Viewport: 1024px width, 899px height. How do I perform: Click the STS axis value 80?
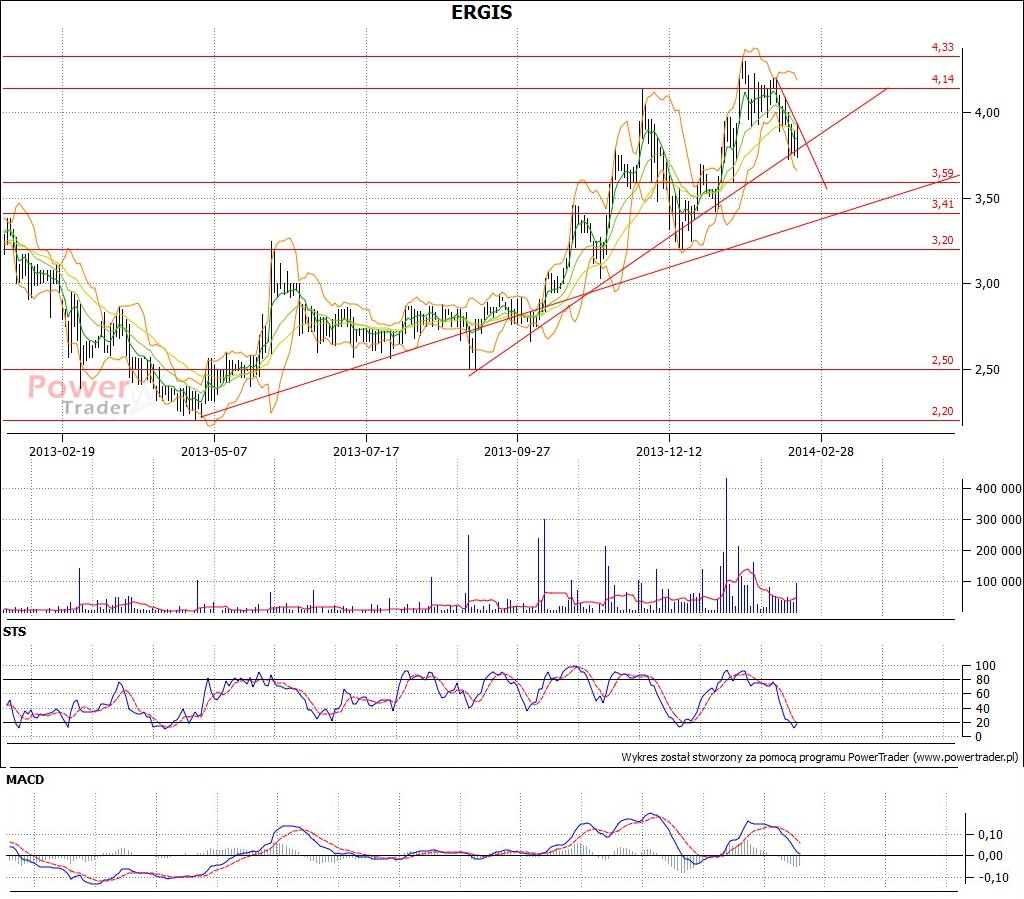tap(982, 680)
